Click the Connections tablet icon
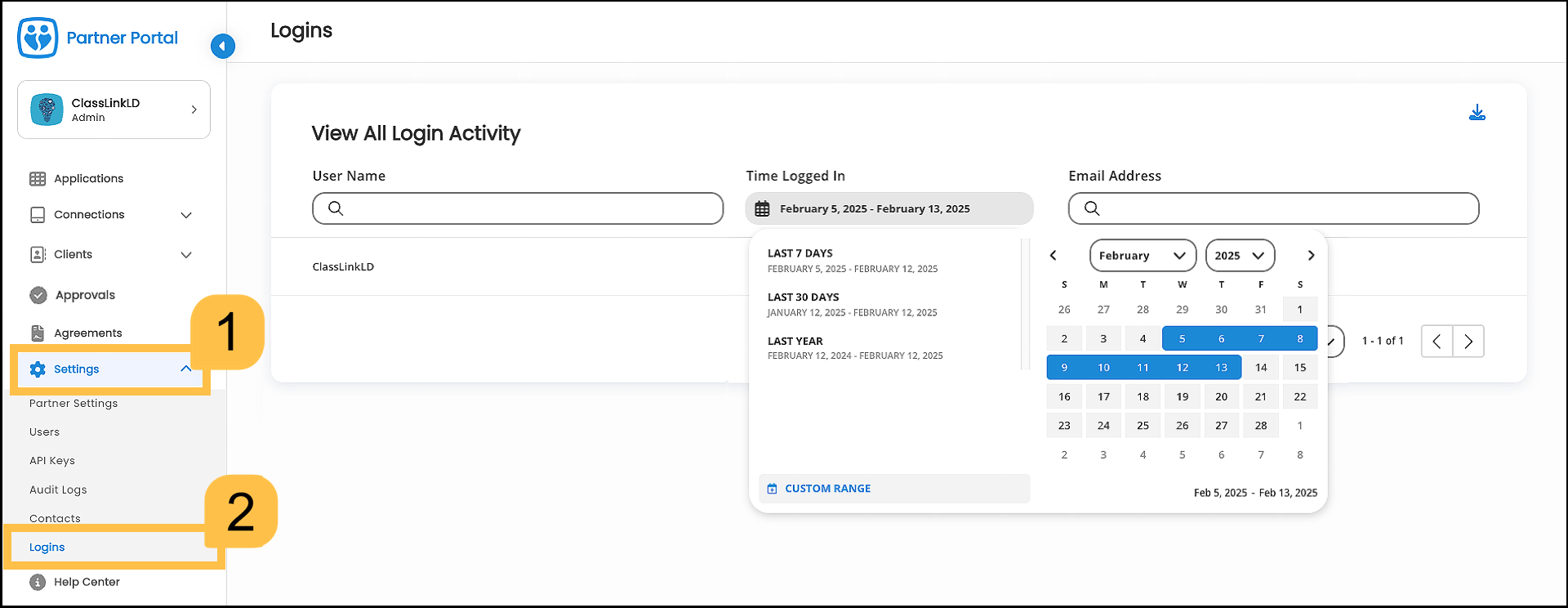 [38, 215]
